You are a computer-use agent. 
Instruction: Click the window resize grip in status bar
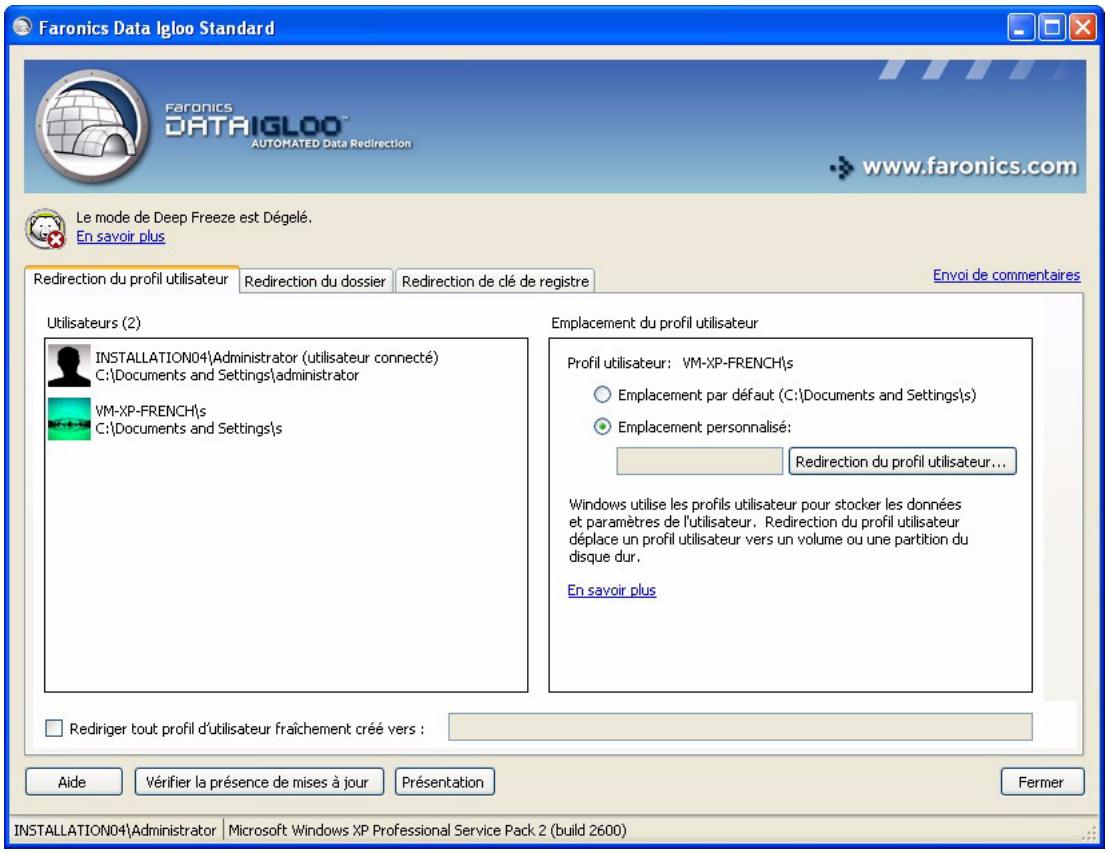pyautogui.click(x=1089, y=834)
